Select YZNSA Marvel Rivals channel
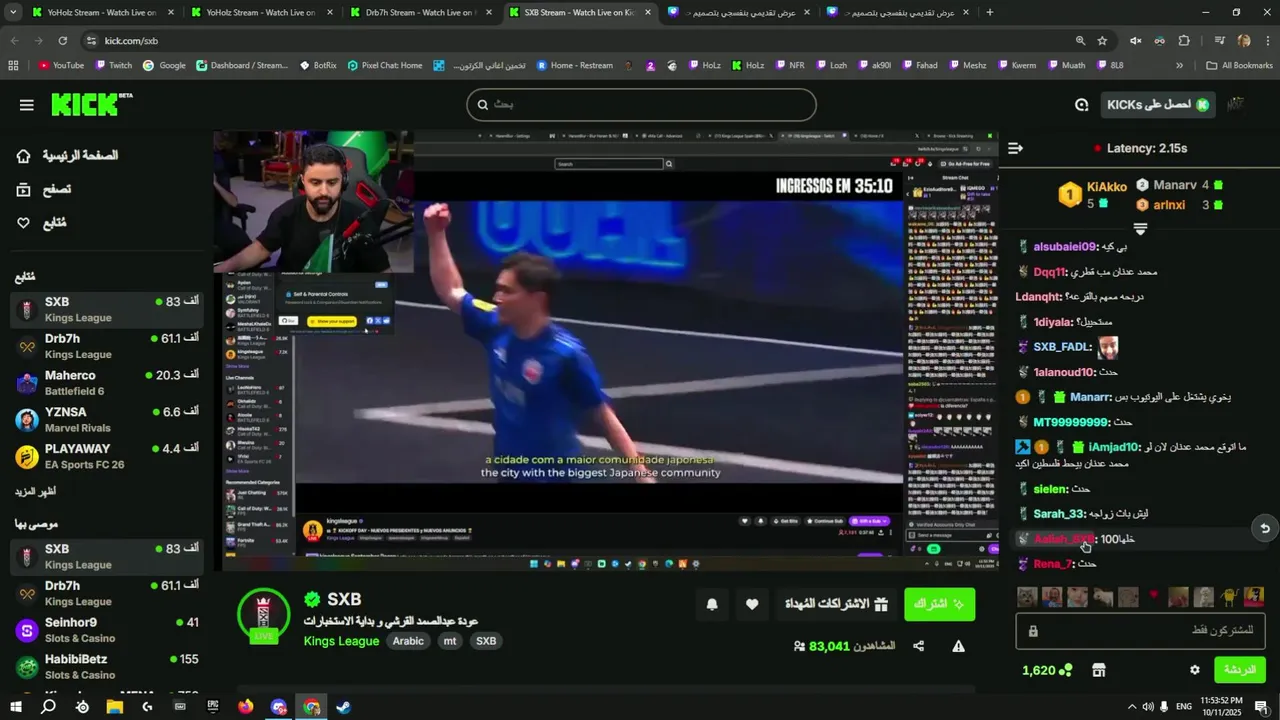The image size is (1280, 720). (106, 420)
